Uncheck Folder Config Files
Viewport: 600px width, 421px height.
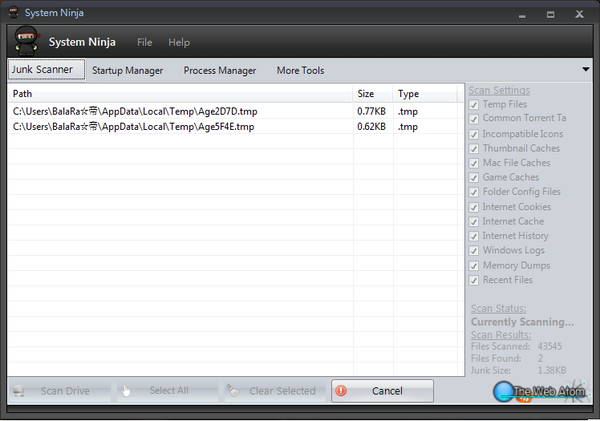tap(474, 192)
